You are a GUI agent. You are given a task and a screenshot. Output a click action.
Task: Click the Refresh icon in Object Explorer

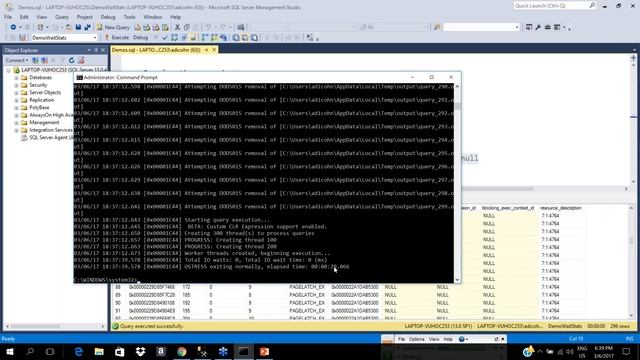tap(71, 60)
